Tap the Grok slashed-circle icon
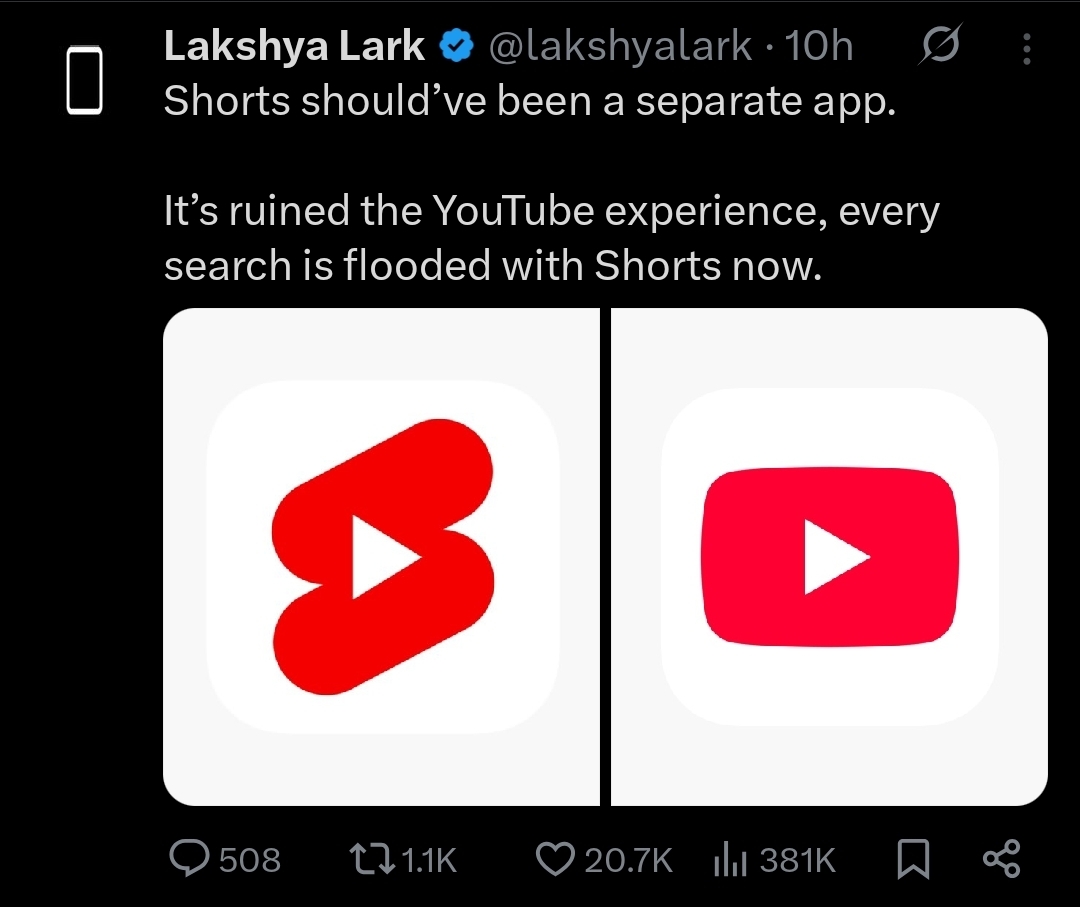 [941, 46]
